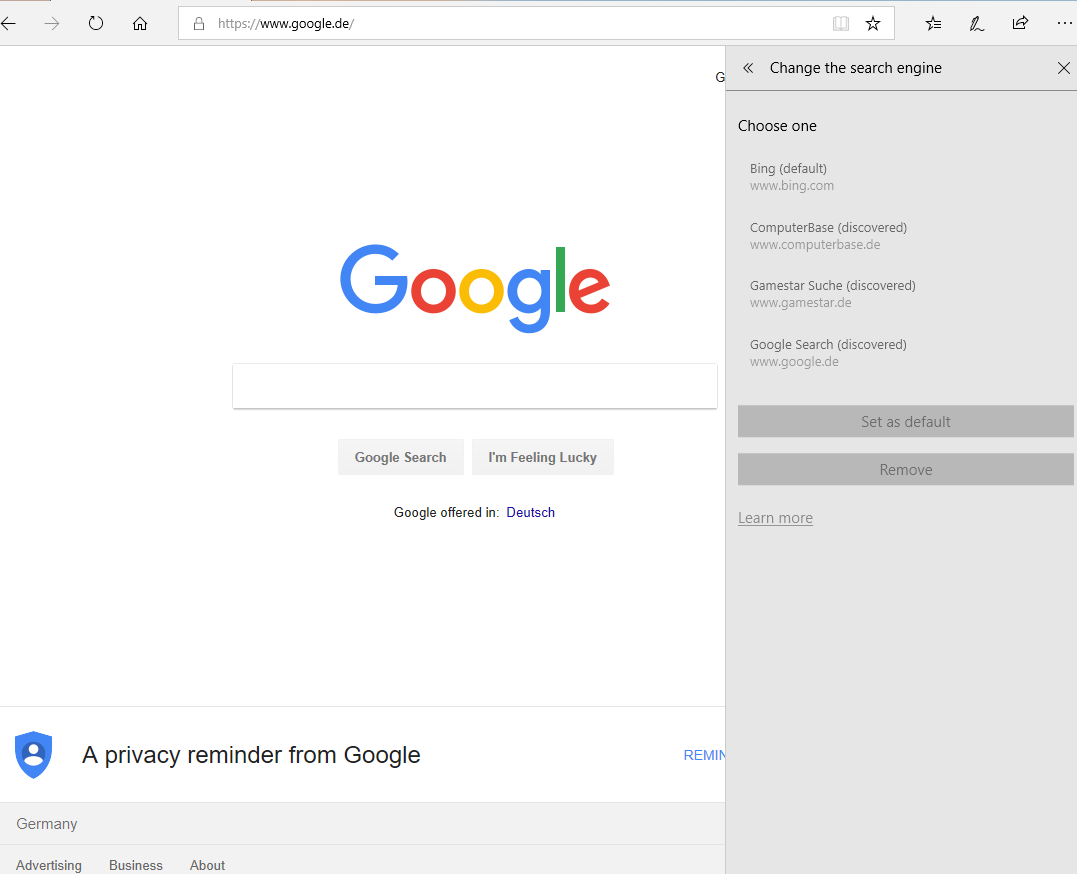Switch language with the Deutsch link
The image size is (1077, 874).
click(530, 512)
